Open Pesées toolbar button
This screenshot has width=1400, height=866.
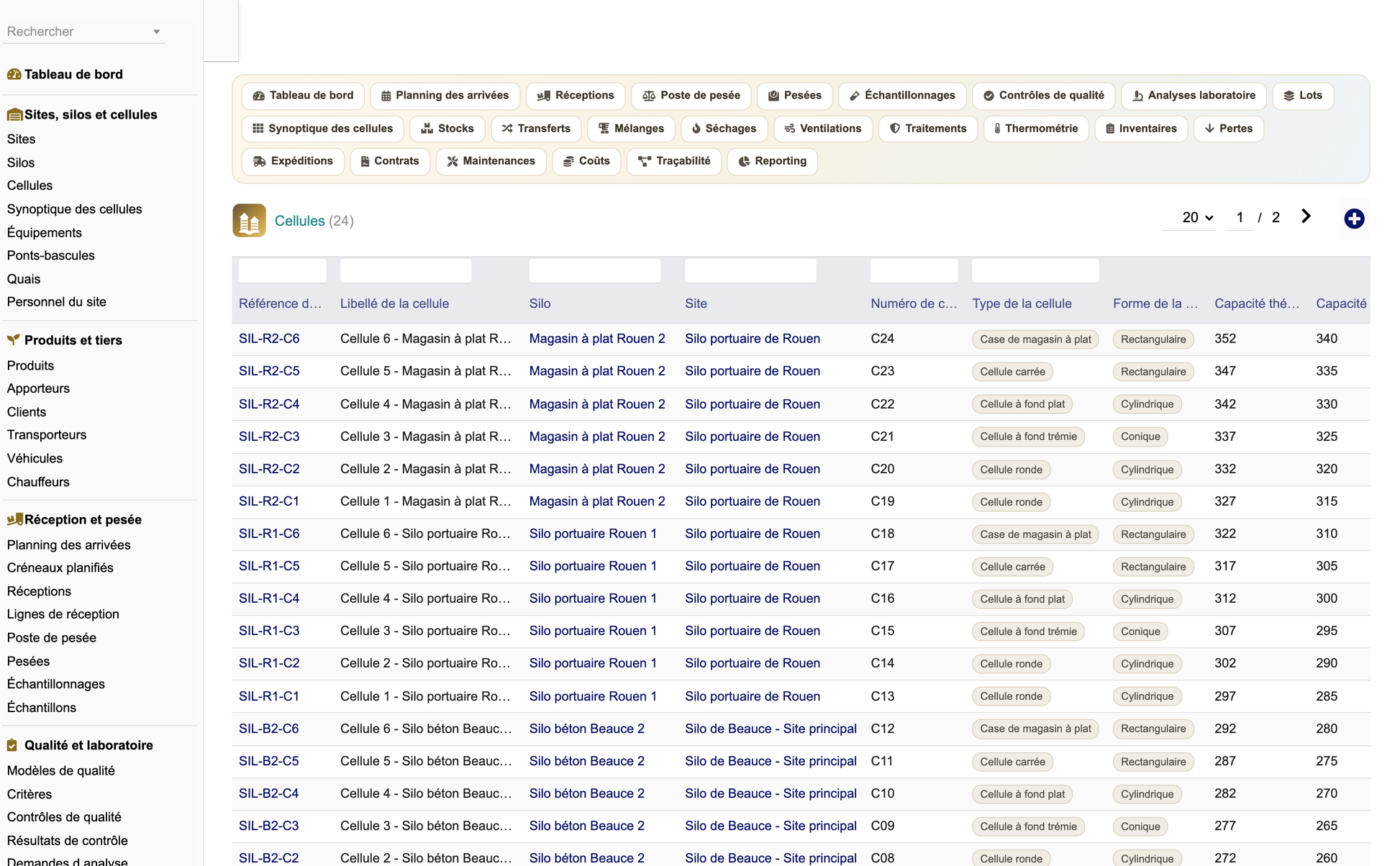tap(794, 96)
